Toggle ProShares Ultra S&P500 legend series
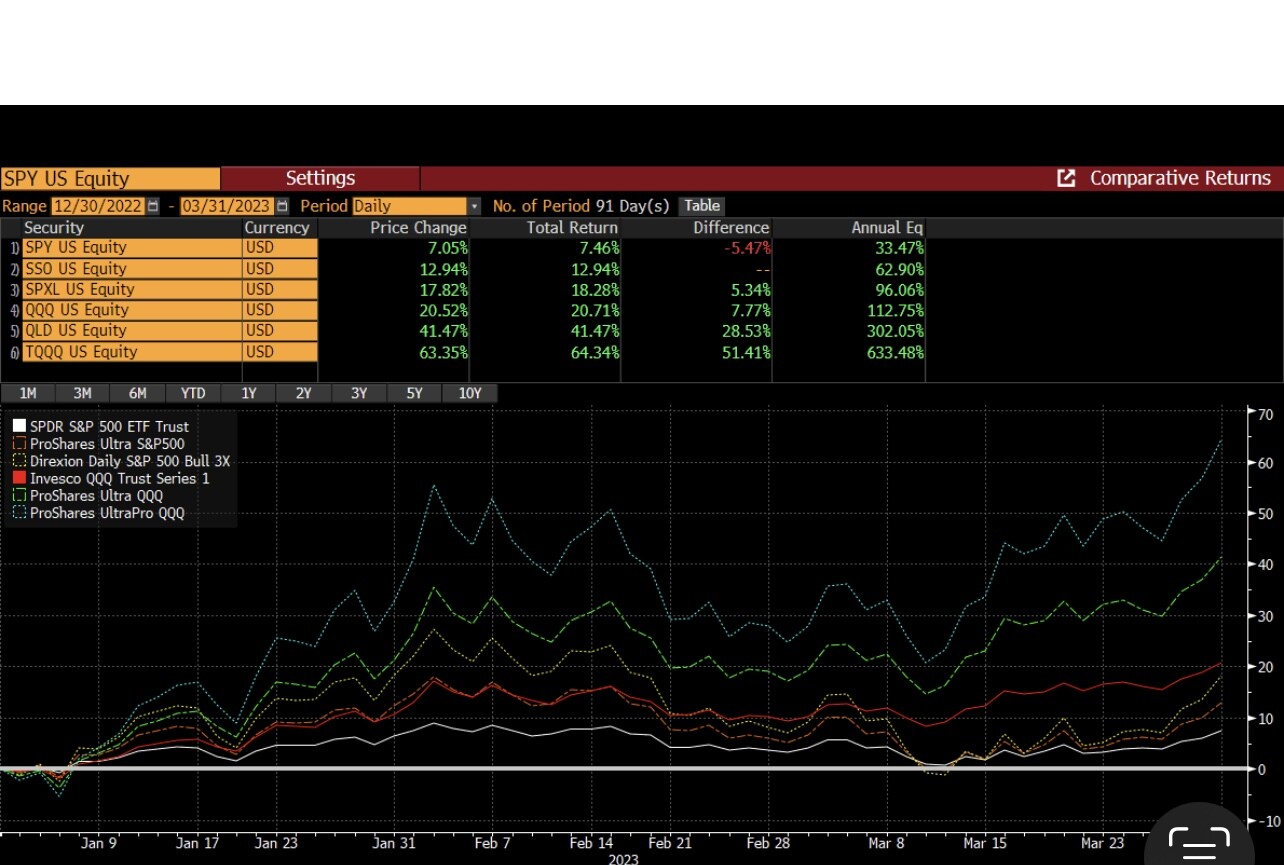1284x865 pixels. coord(107,444)
